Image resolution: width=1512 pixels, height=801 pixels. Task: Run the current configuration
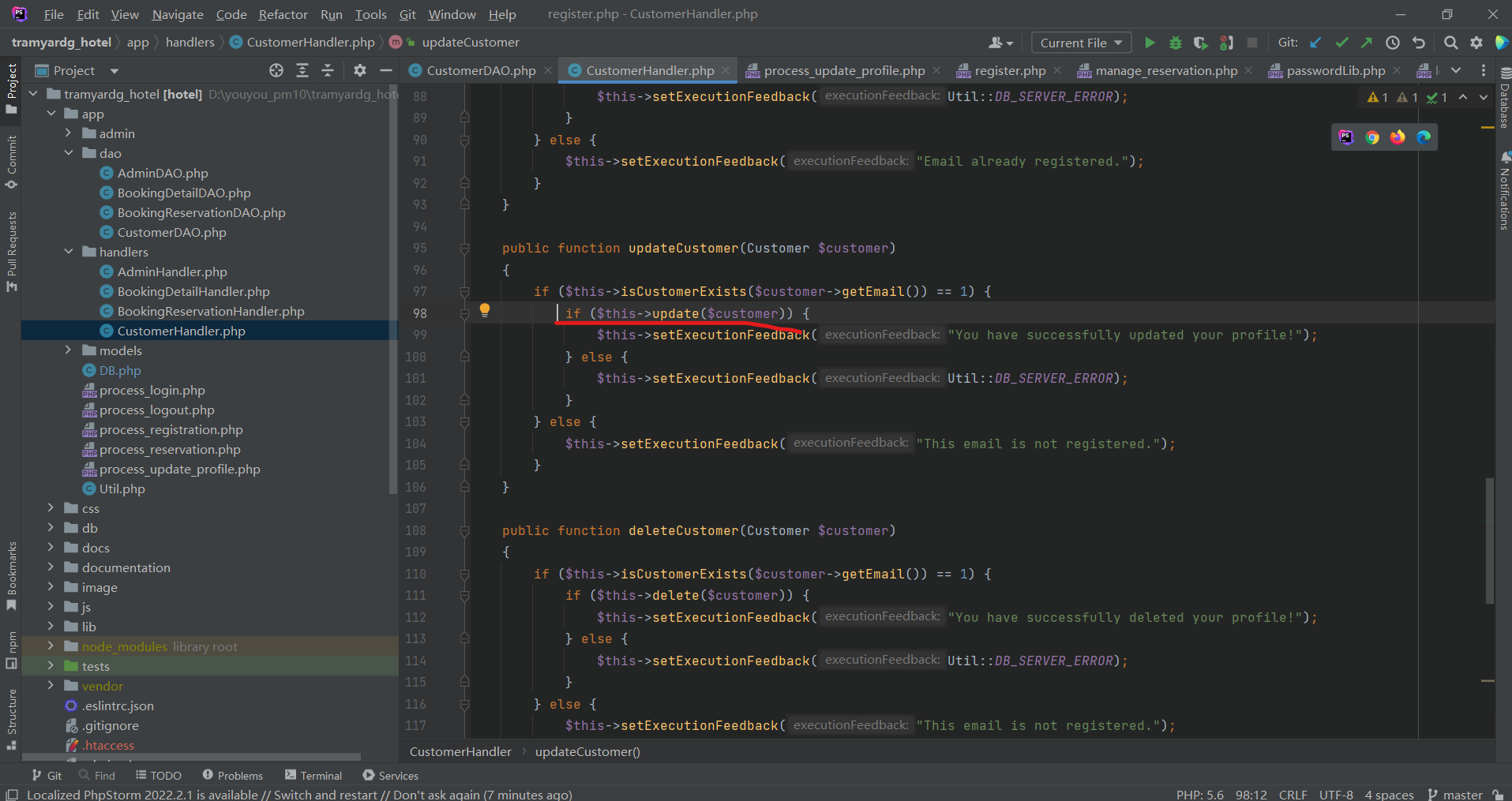(x=1150, y=43)
